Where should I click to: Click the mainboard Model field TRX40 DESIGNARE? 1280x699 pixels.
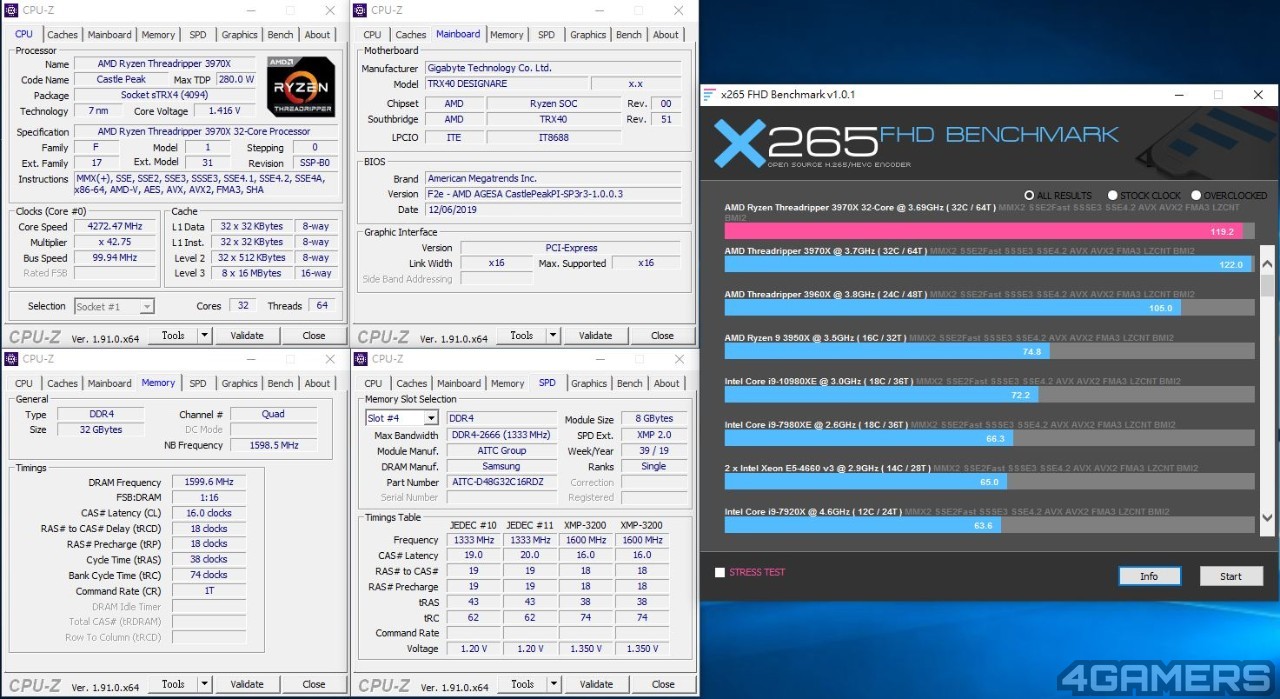point(506,84)
